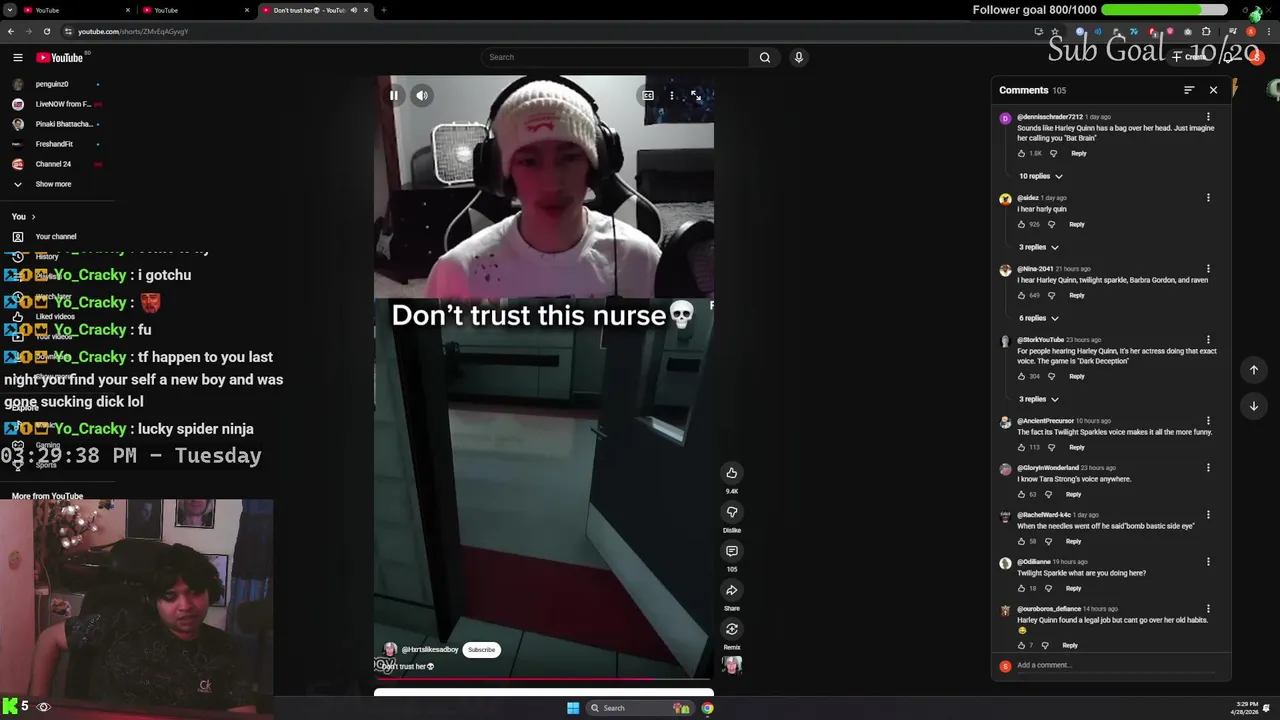Search with your voice microphone
This screenshot has height=720, width=1280.
798,57
